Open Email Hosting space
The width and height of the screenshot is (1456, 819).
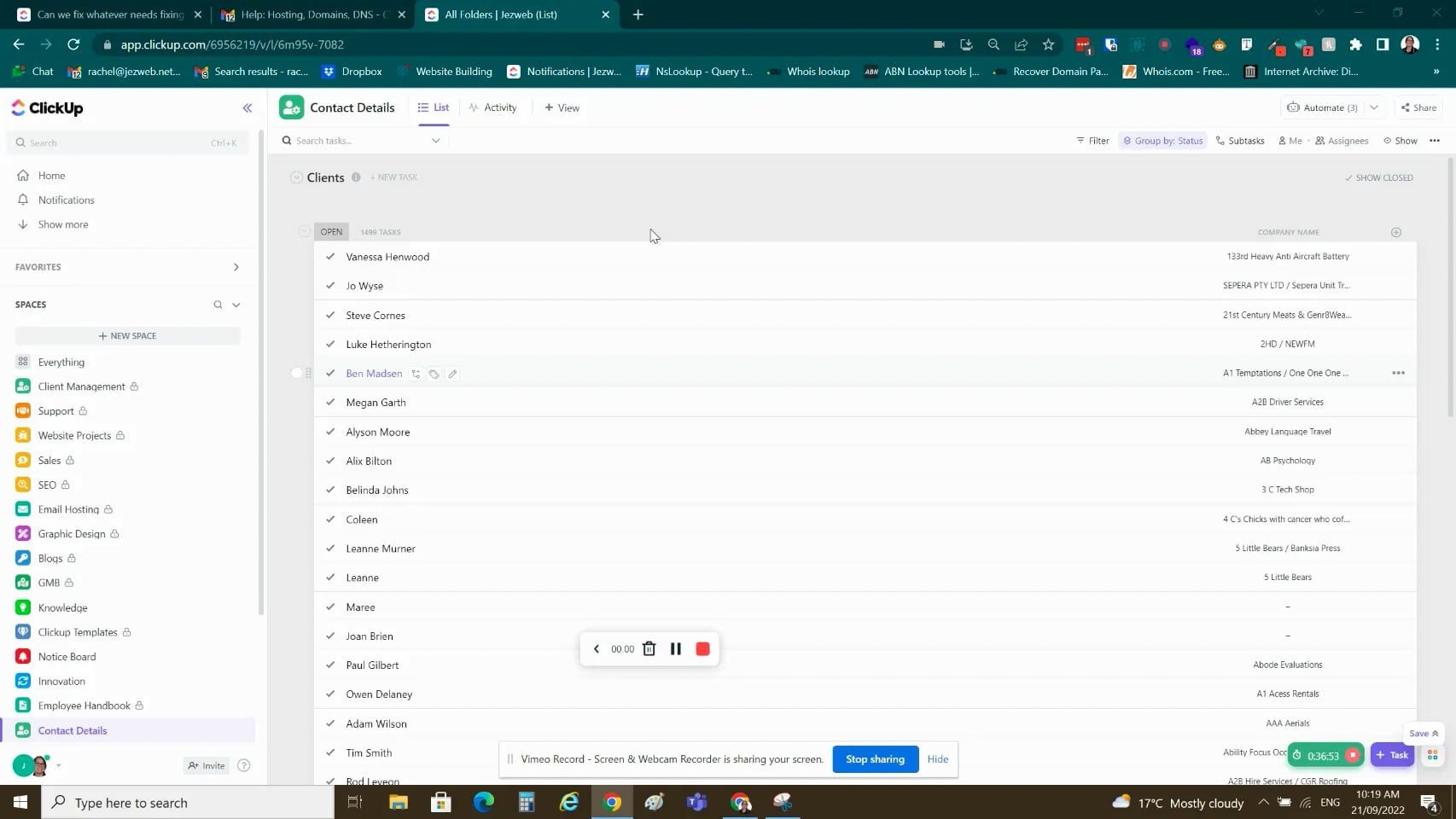click(x=68, y=509)
